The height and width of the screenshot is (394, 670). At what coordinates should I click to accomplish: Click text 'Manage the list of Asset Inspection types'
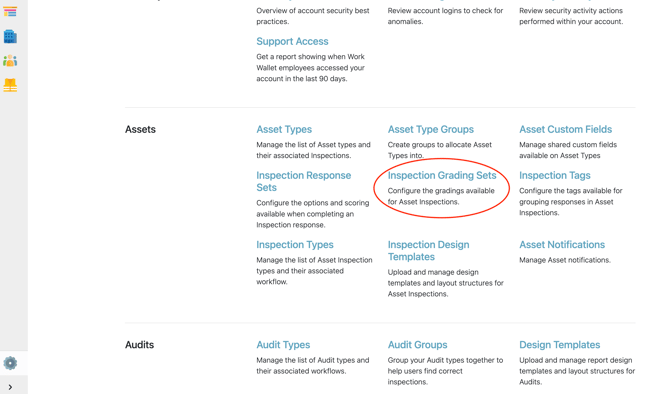click(314, 265)
